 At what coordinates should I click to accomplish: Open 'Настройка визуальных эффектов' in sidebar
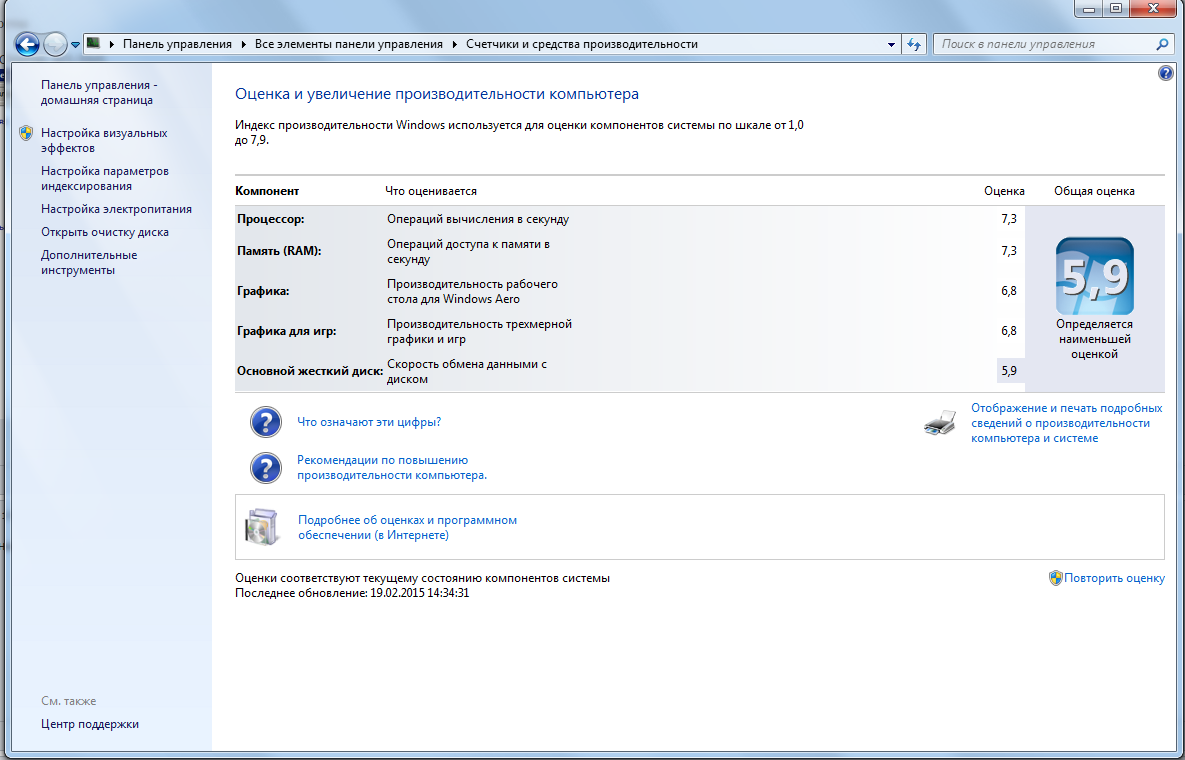(x=104, y=140)
